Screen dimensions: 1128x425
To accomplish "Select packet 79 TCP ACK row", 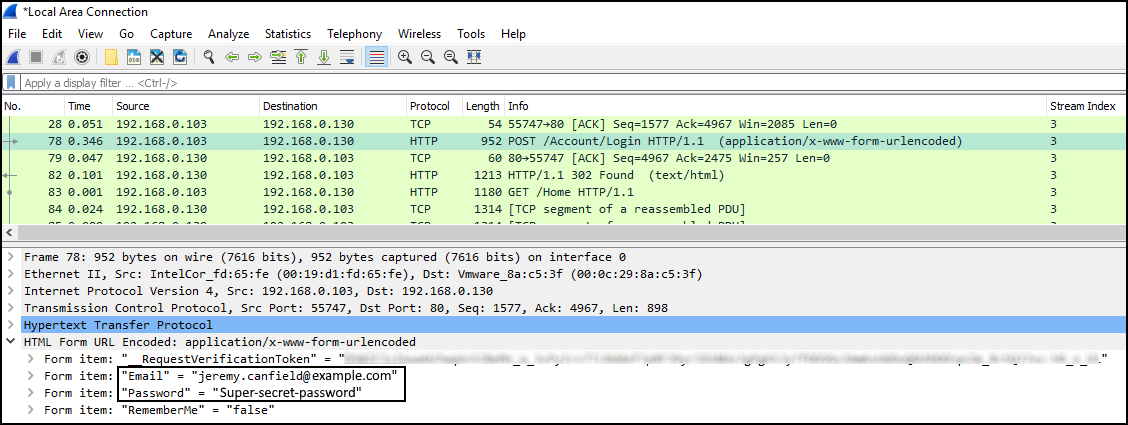I will [563, 158].
